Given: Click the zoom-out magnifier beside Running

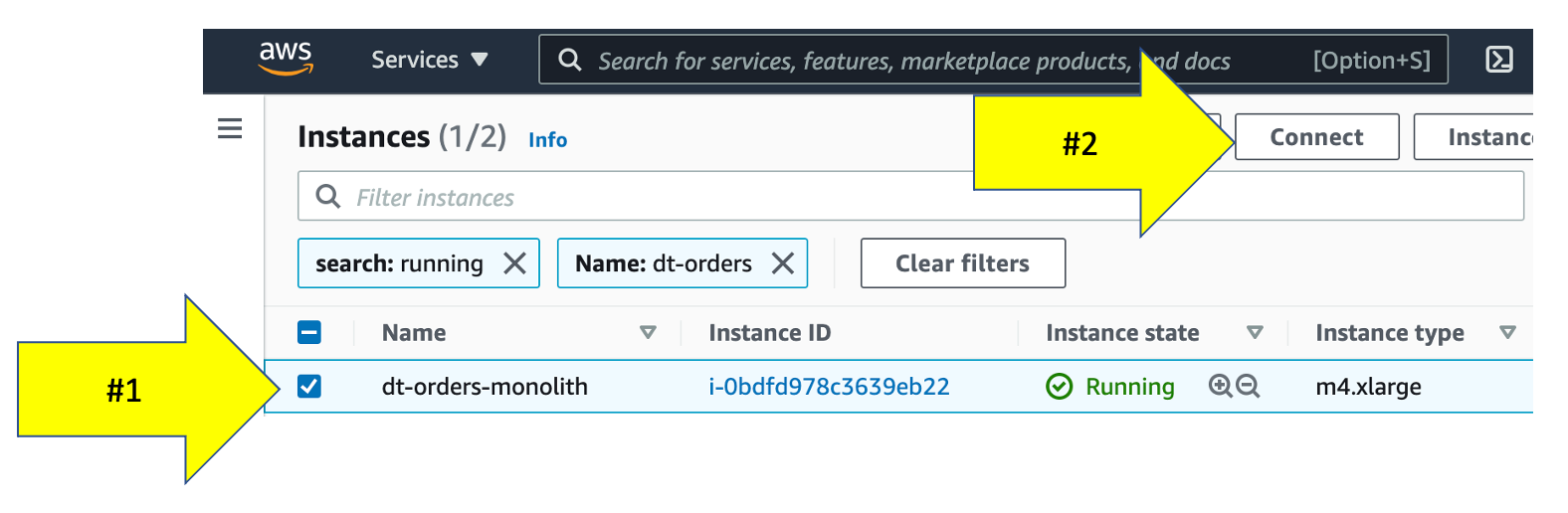Looking at the screenshot, I should coord(1248,386).
